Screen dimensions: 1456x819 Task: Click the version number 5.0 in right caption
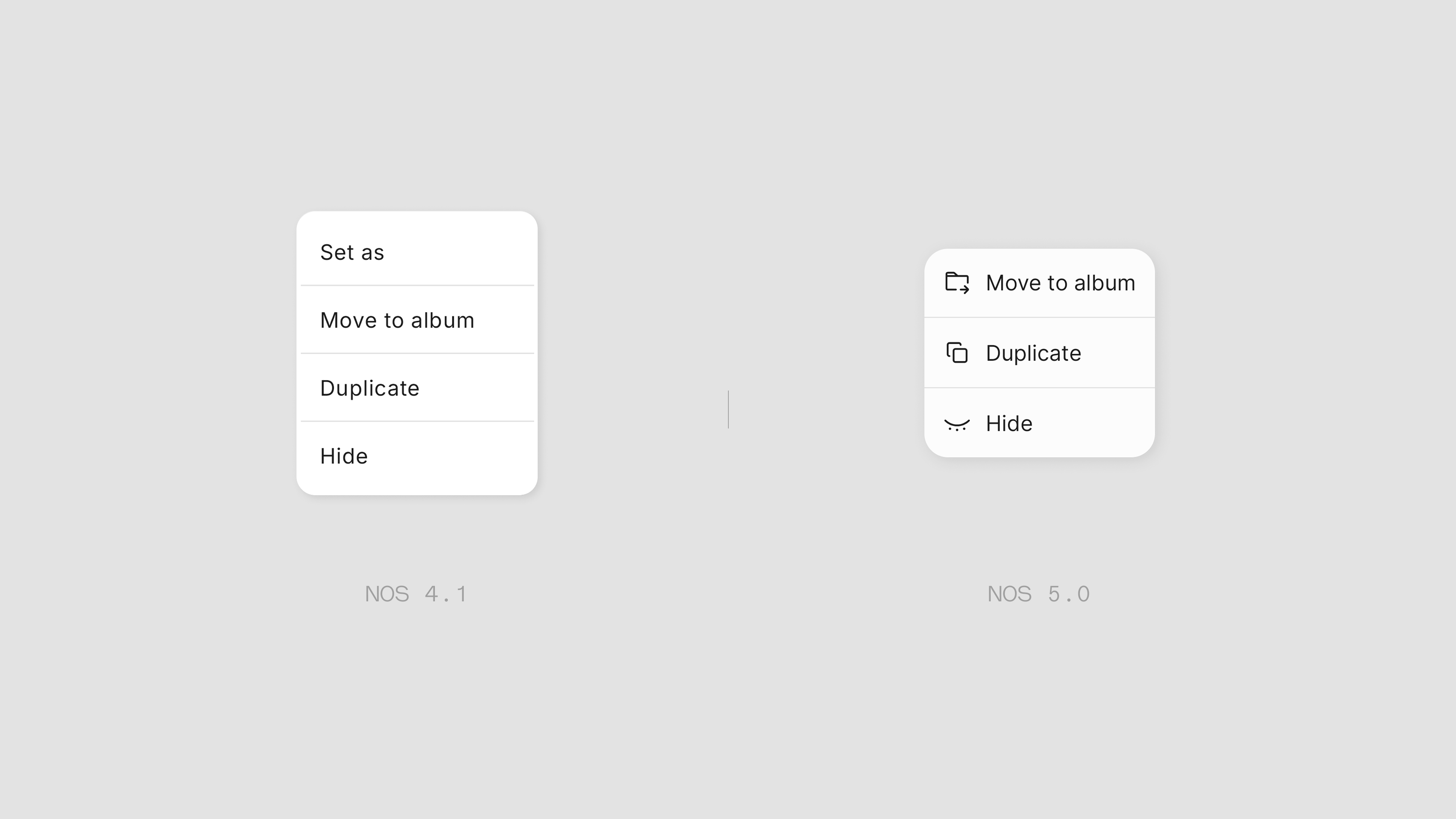point(1068,594)
